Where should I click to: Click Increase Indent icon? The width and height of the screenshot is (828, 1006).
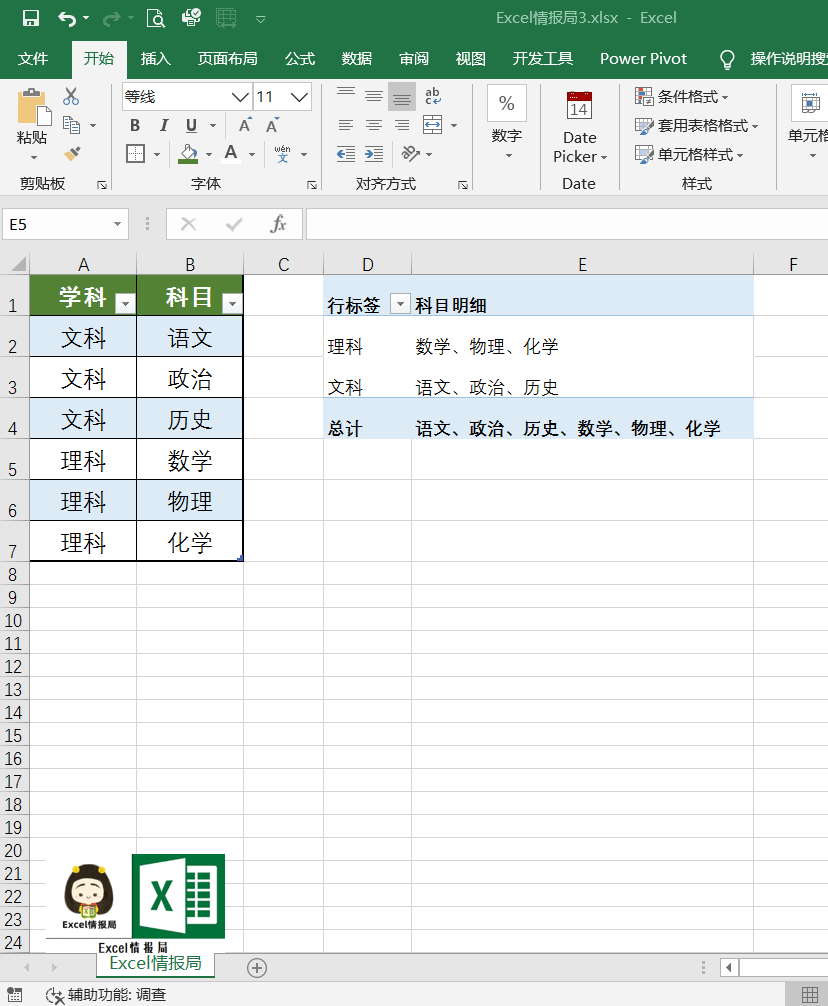pyautogui.click(x=374, y=154)
